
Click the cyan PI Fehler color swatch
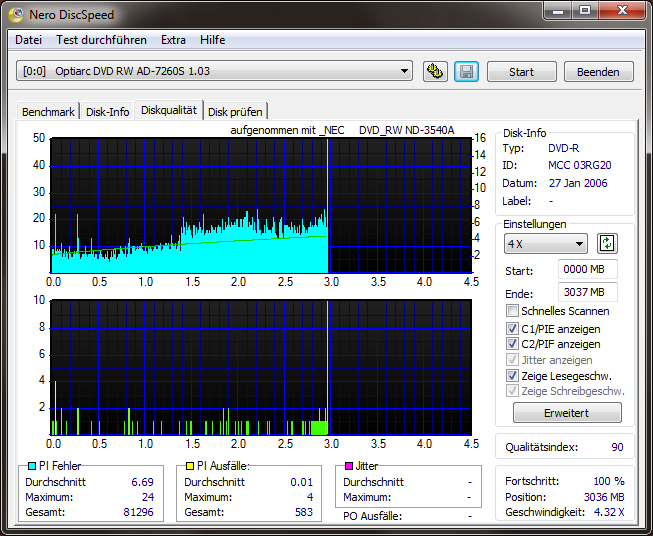click(32, 466)
